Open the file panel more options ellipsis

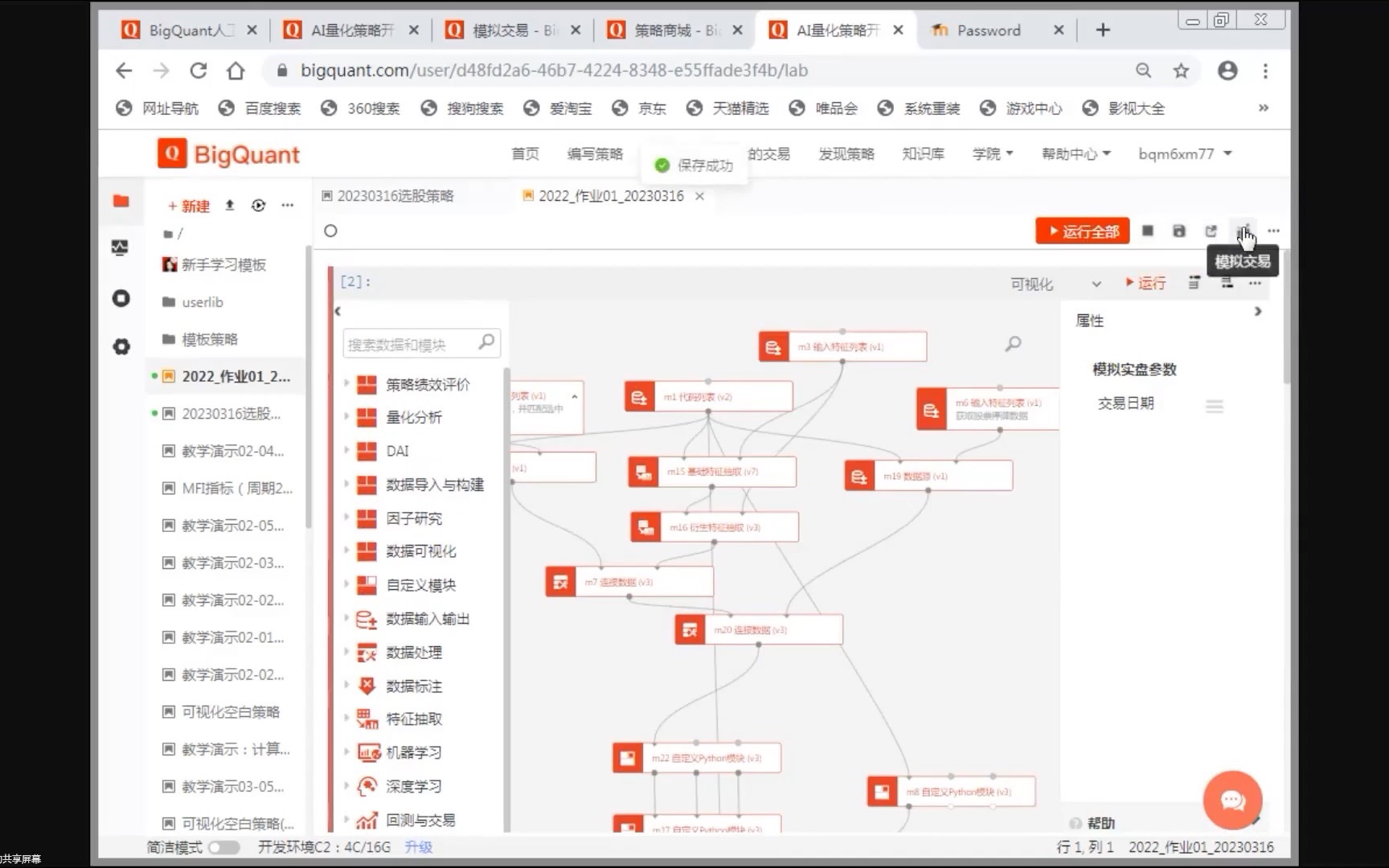tap(287, 205)
